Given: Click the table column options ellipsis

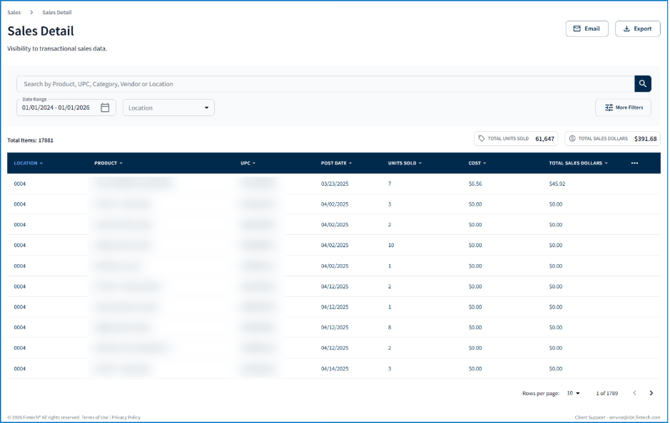Looking at the screenshot, I should 634,163.
